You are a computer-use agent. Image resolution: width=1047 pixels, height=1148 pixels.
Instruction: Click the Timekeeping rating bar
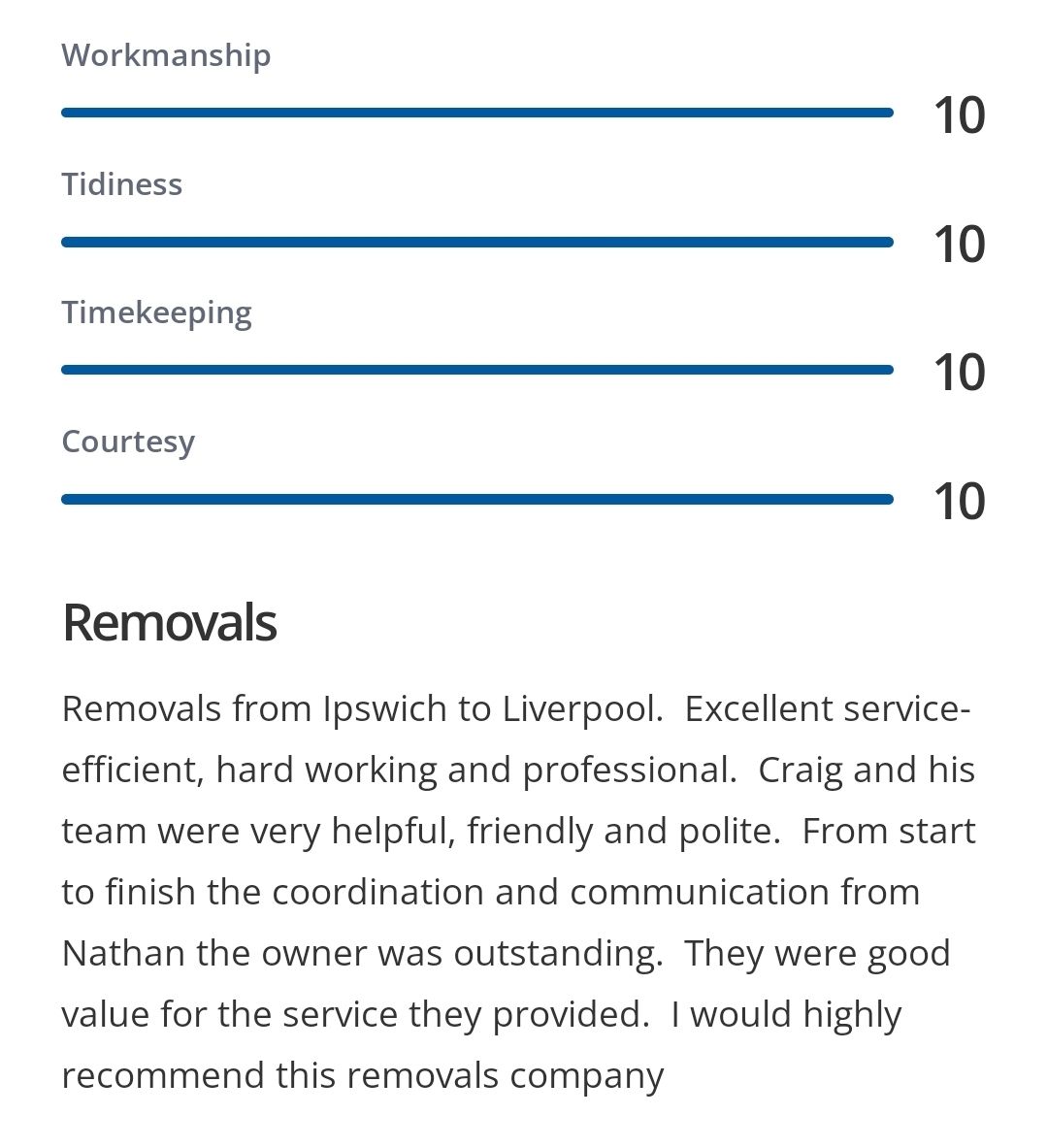476,370
